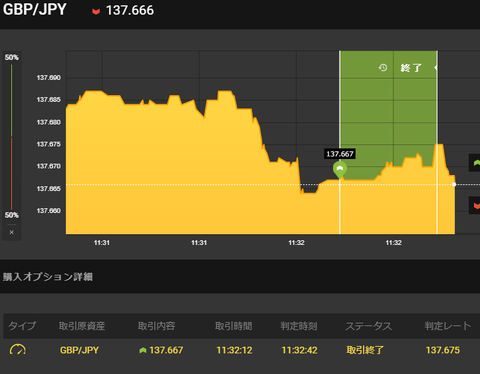The image size is (480, 374).
Task: Close the sentiment bar with the X icon
Action: pos(12,232)
